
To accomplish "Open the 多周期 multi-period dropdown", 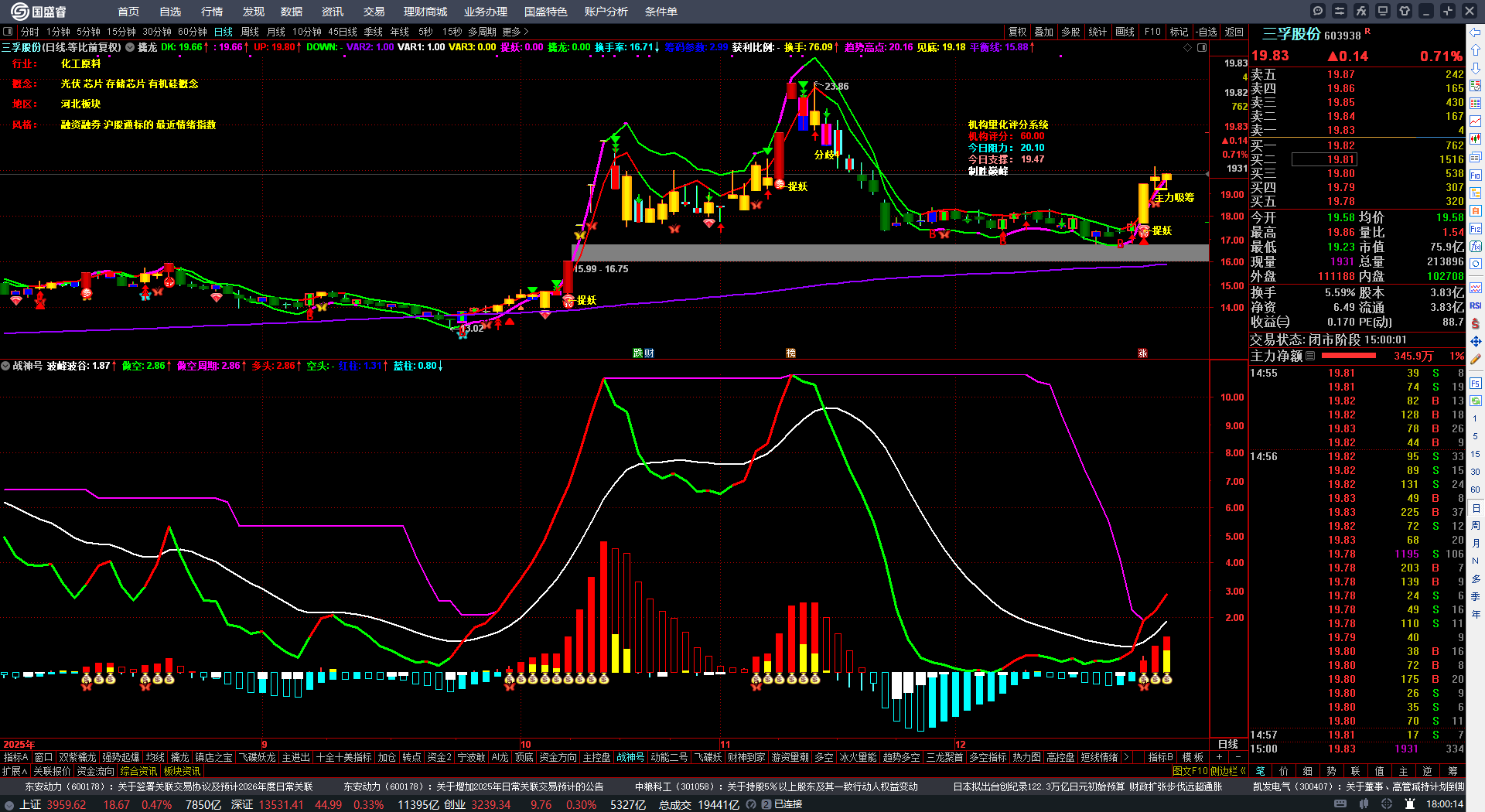I will click(x=482, y=32).
